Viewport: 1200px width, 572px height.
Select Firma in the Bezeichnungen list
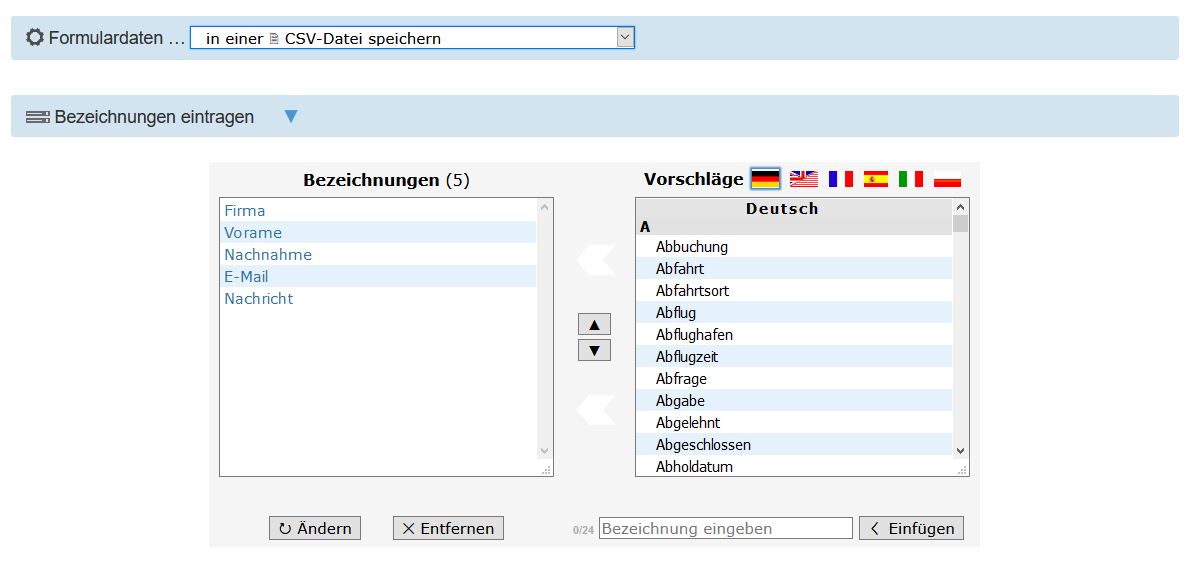click(x=245, y=210)
